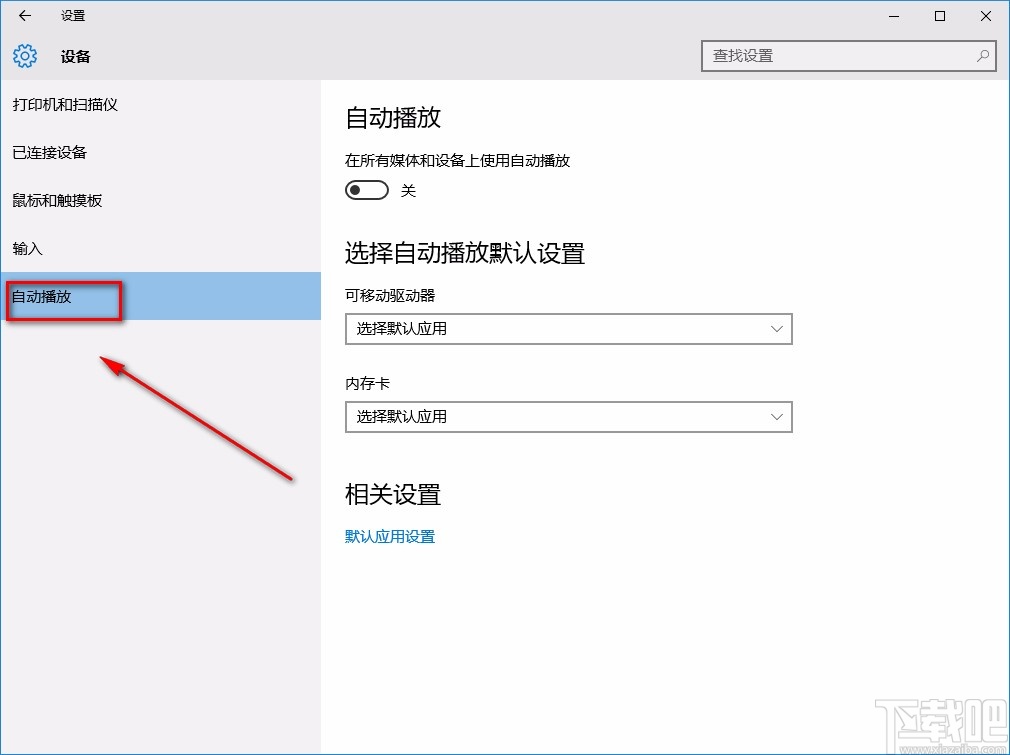Click the search magnifier icon
This screenshot has height=755, width=1010.
pos(983,56)
